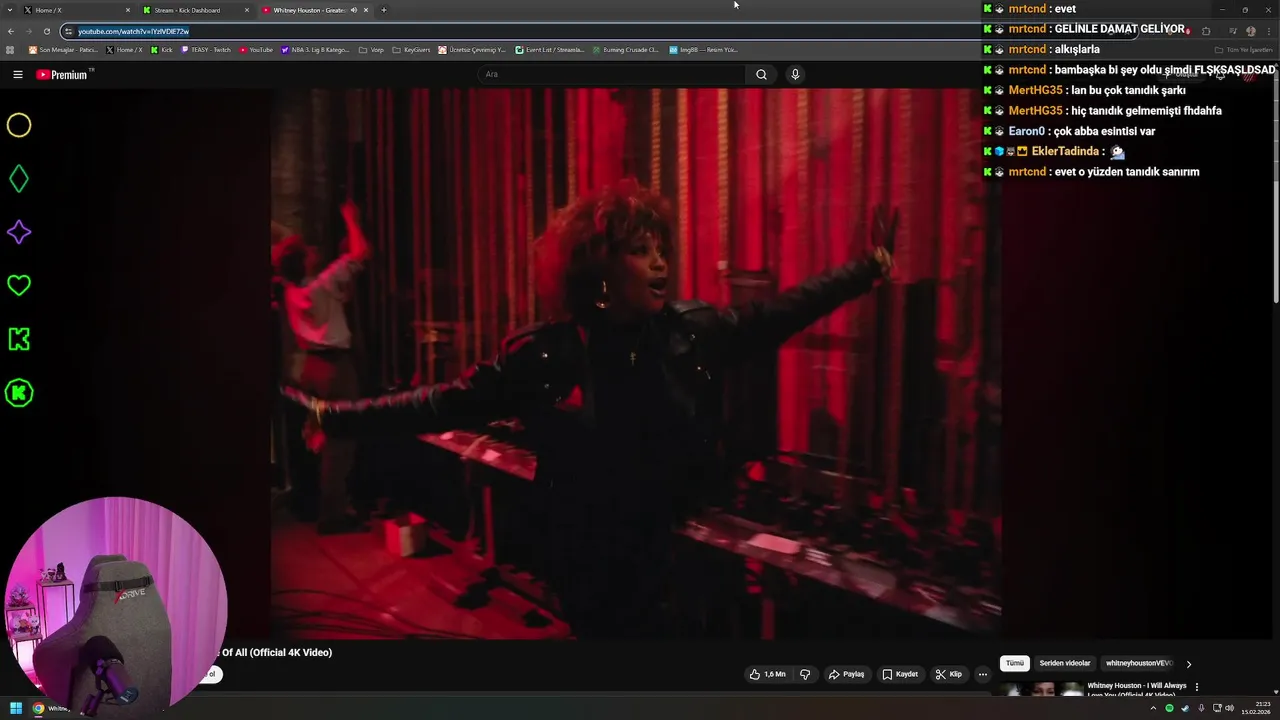Show hidden system tray icons chevron

coord(1154,708)
